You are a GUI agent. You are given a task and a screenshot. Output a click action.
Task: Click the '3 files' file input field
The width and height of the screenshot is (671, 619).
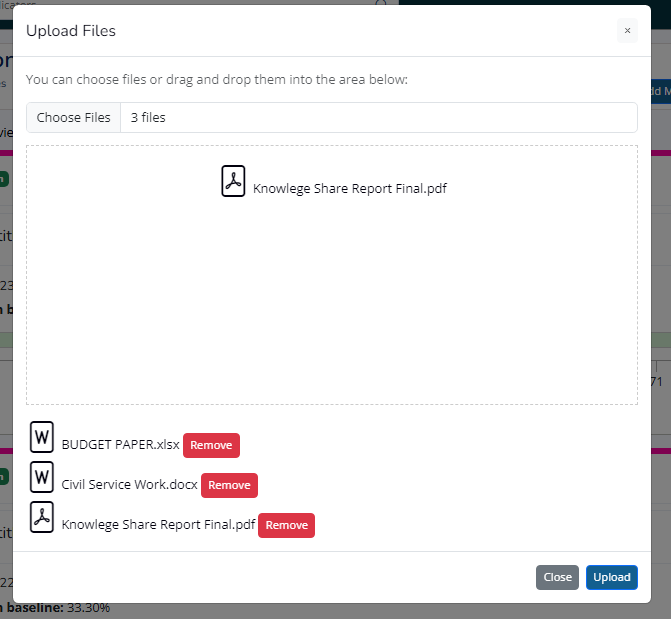pyautogui.click(x=332, y=117)
